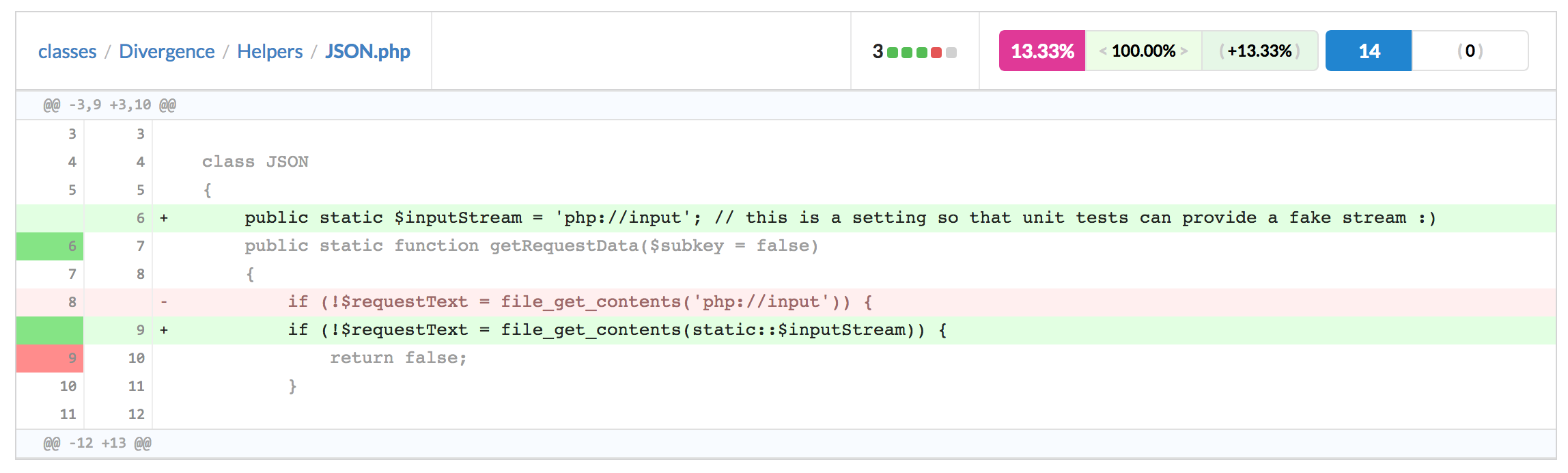Click the plus sign on added line 9

(164, 331)
